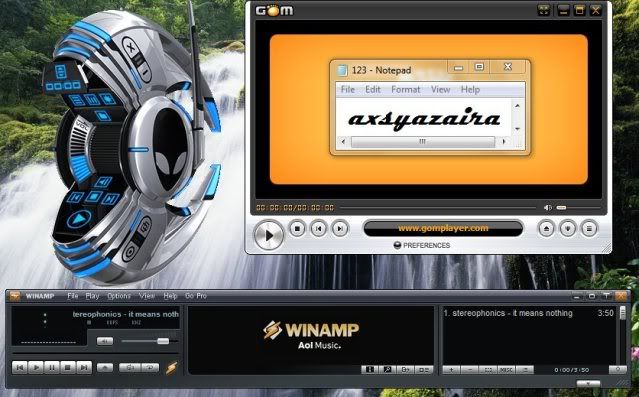639x397 pixels.
Task: Click the GOM Player stop button
Action: 297,229
